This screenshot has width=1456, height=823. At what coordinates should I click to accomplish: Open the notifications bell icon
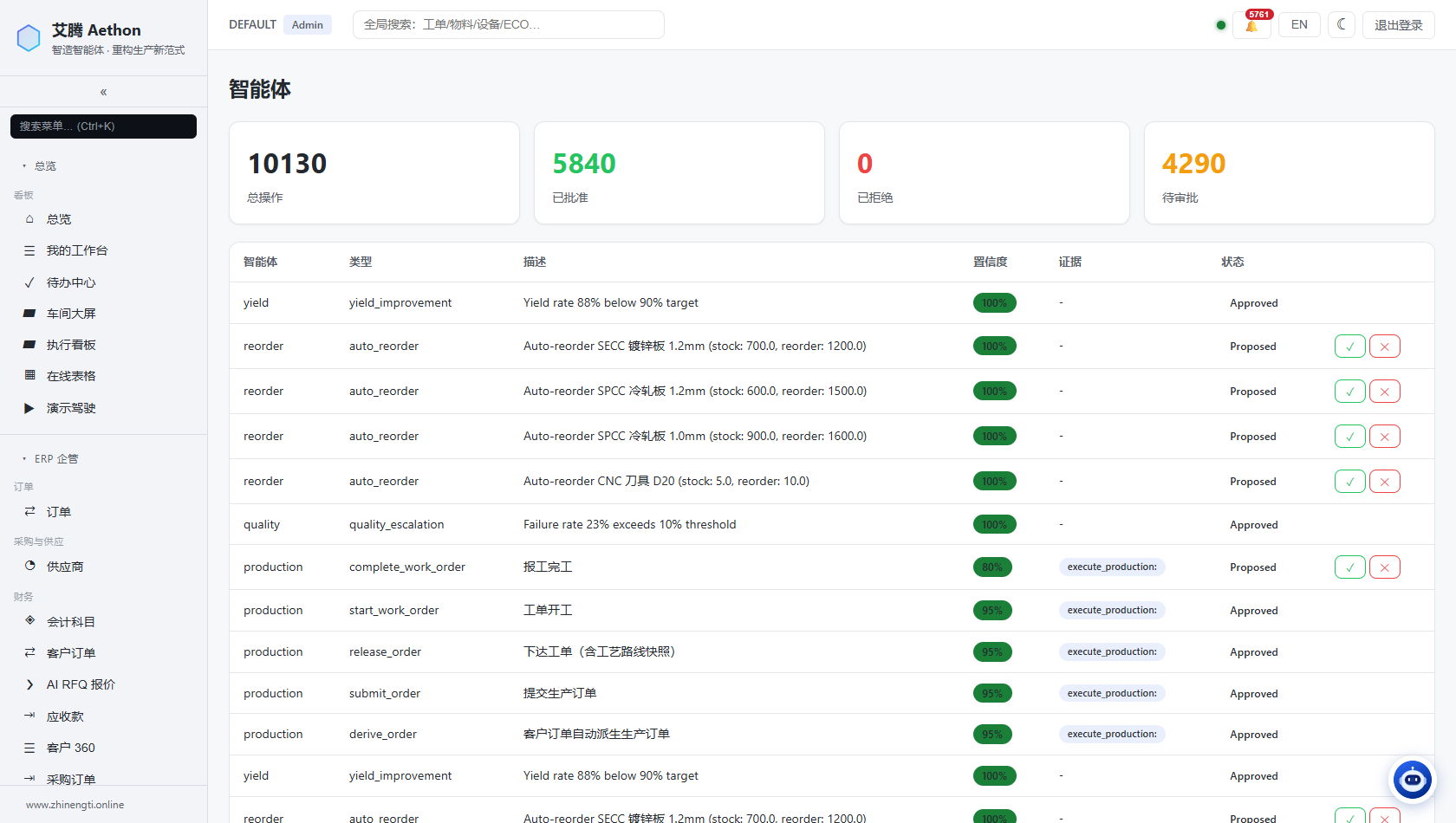coord(1251,25)
